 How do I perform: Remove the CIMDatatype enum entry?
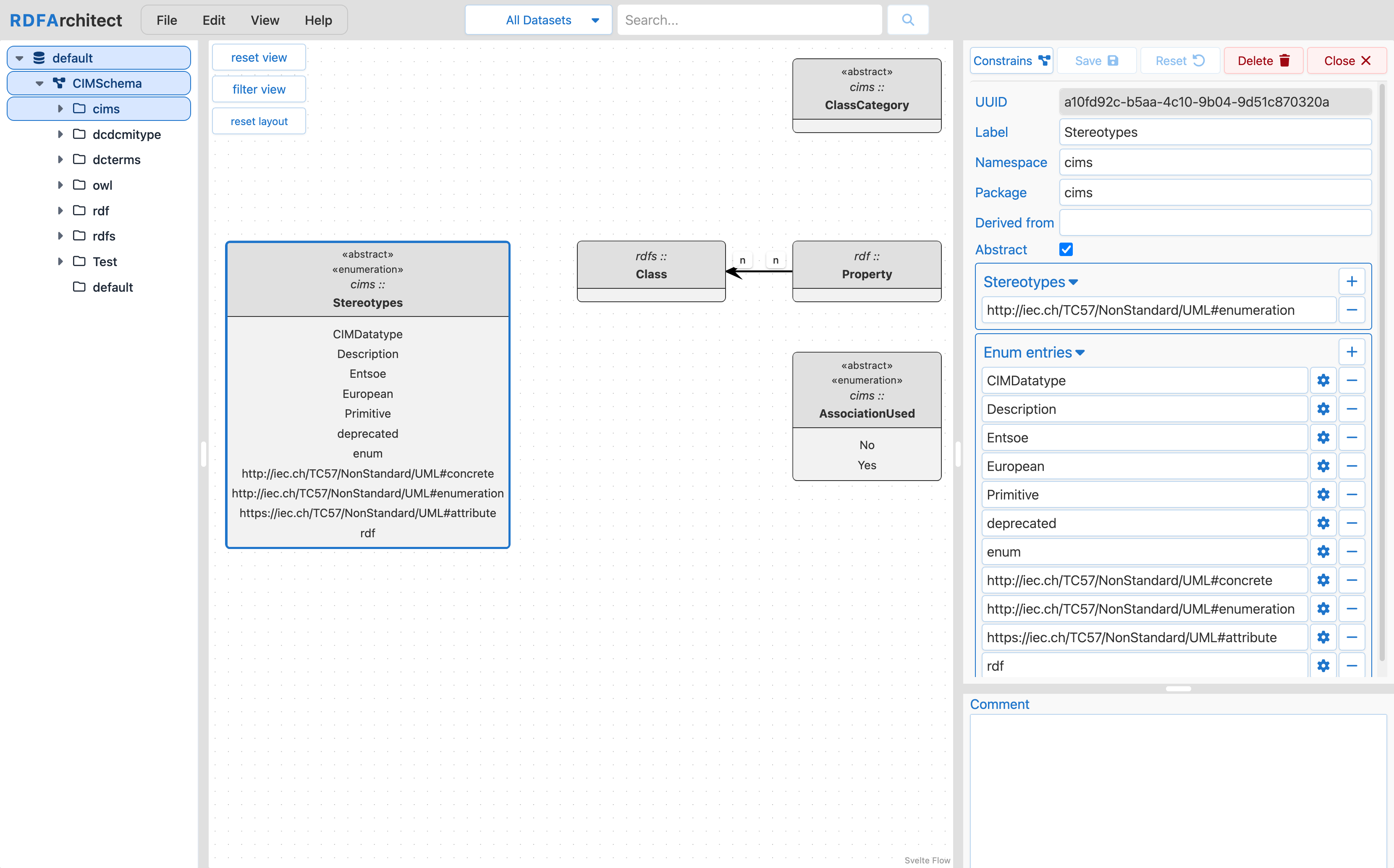[x=1352, y=381]
